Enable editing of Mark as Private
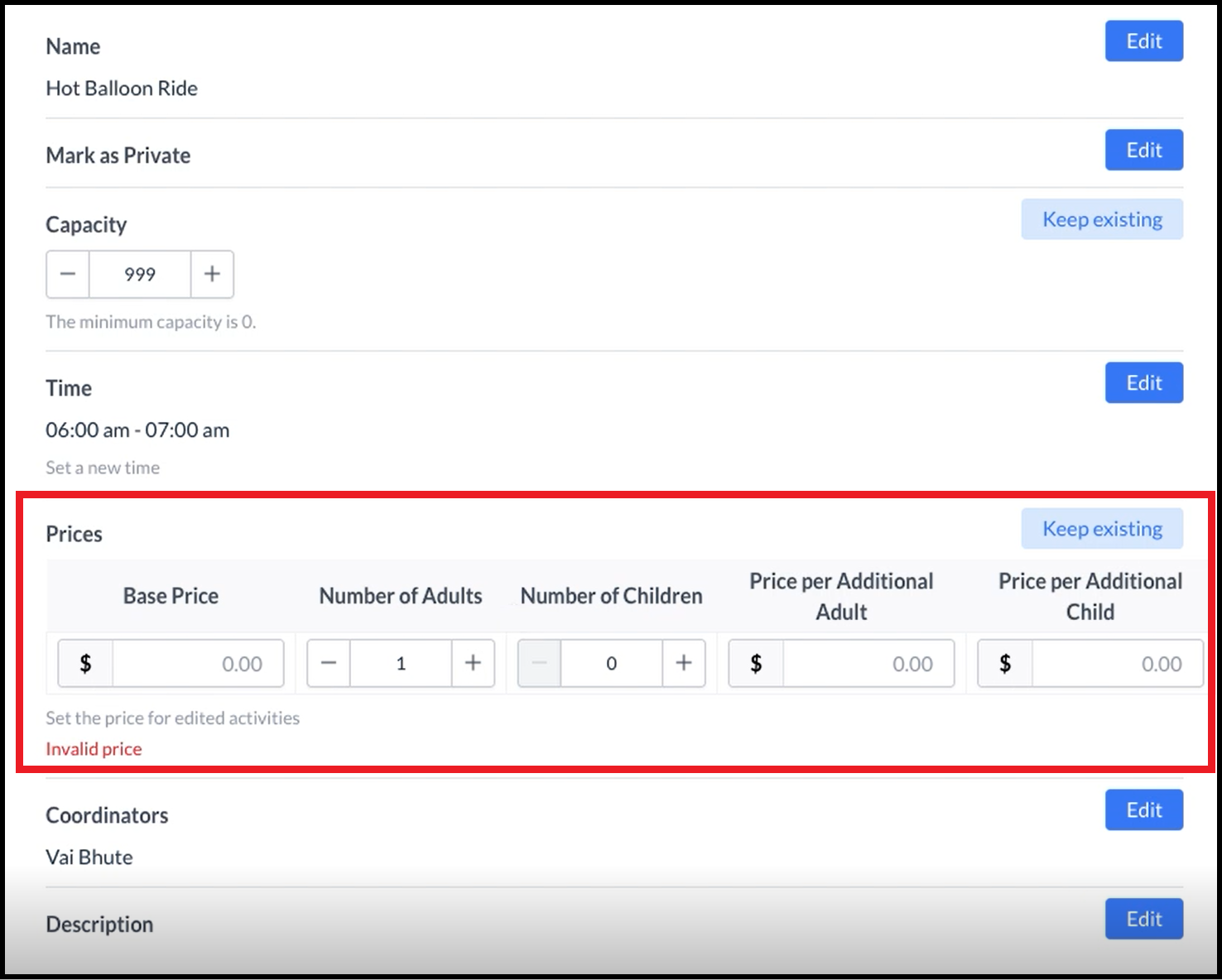 [x=1143, y=150]
